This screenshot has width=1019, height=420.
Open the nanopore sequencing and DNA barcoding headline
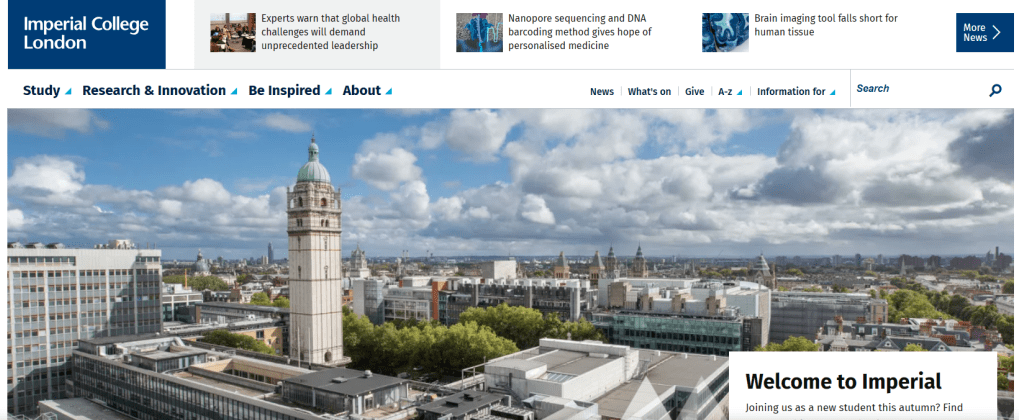tap(579, 32)
